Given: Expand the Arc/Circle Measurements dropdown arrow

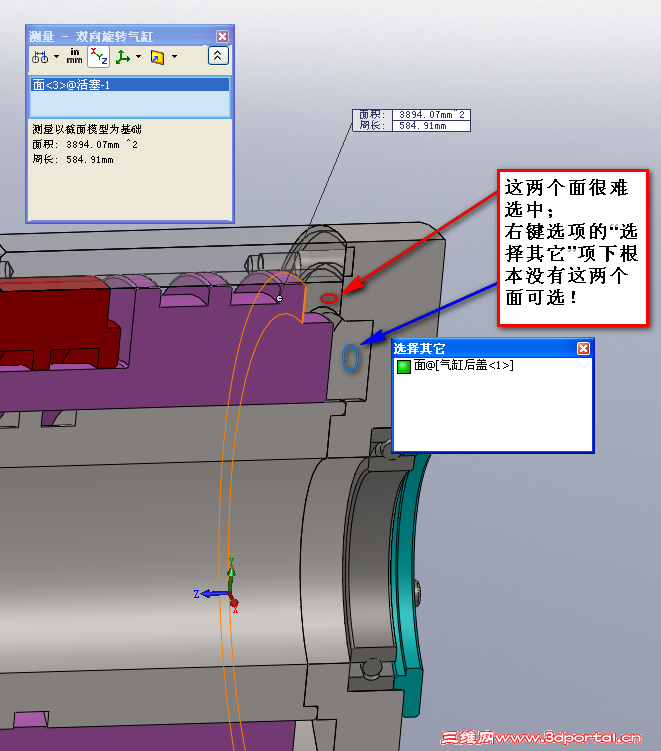Looking at the screenshot, I should coord(56,57).
